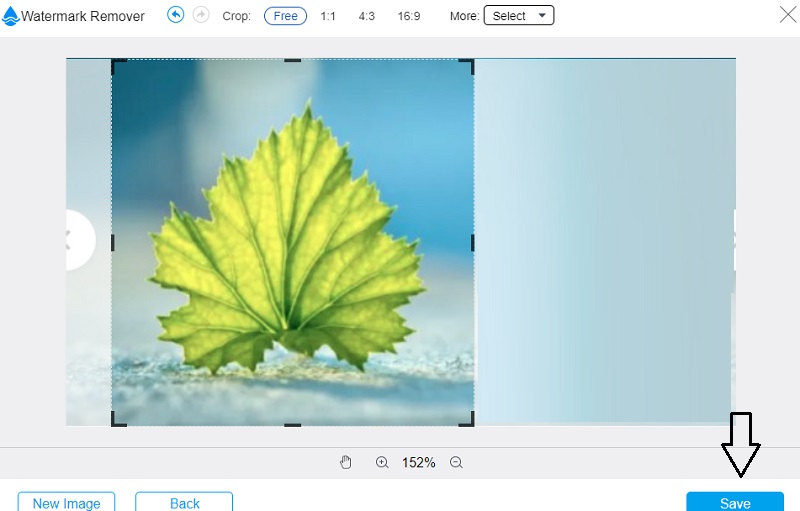Choose the 1:1 crop ratio
This screenshot has height=511, width=800.
click(328, 16)
